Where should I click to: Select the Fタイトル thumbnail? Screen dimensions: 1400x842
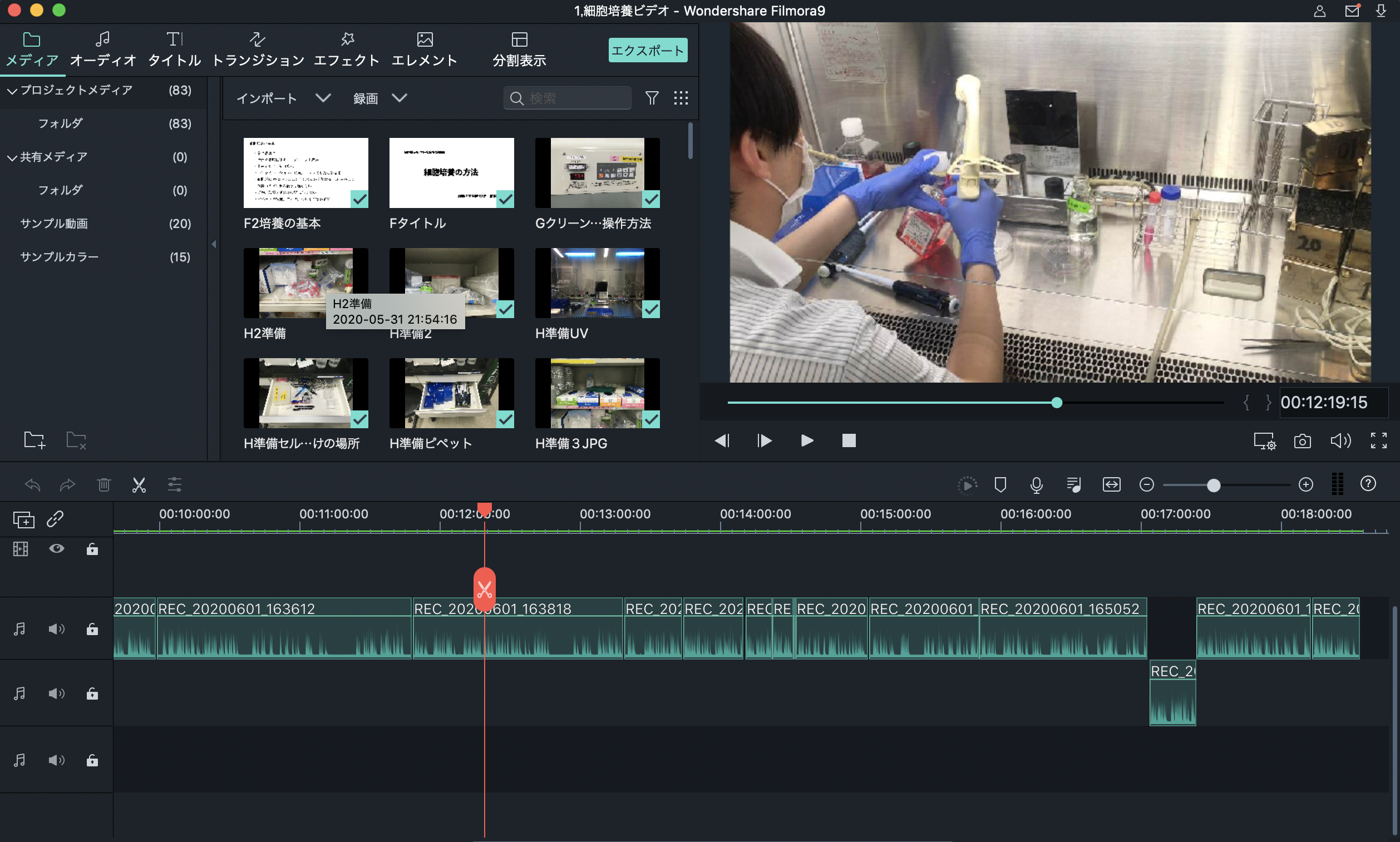451,172
